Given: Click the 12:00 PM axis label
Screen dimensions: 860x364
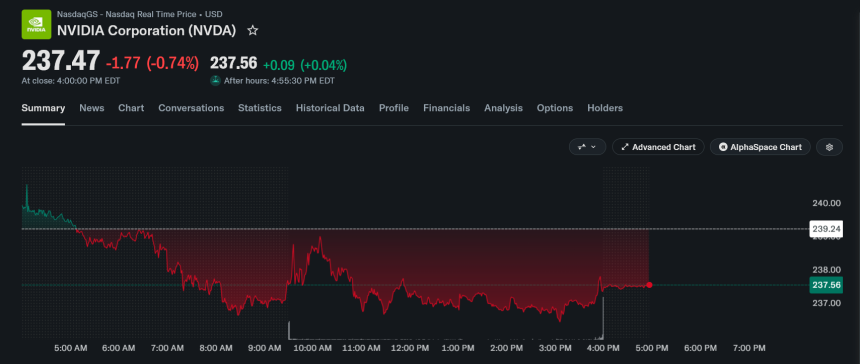Looking at the screenshot, I should point(410,348).
